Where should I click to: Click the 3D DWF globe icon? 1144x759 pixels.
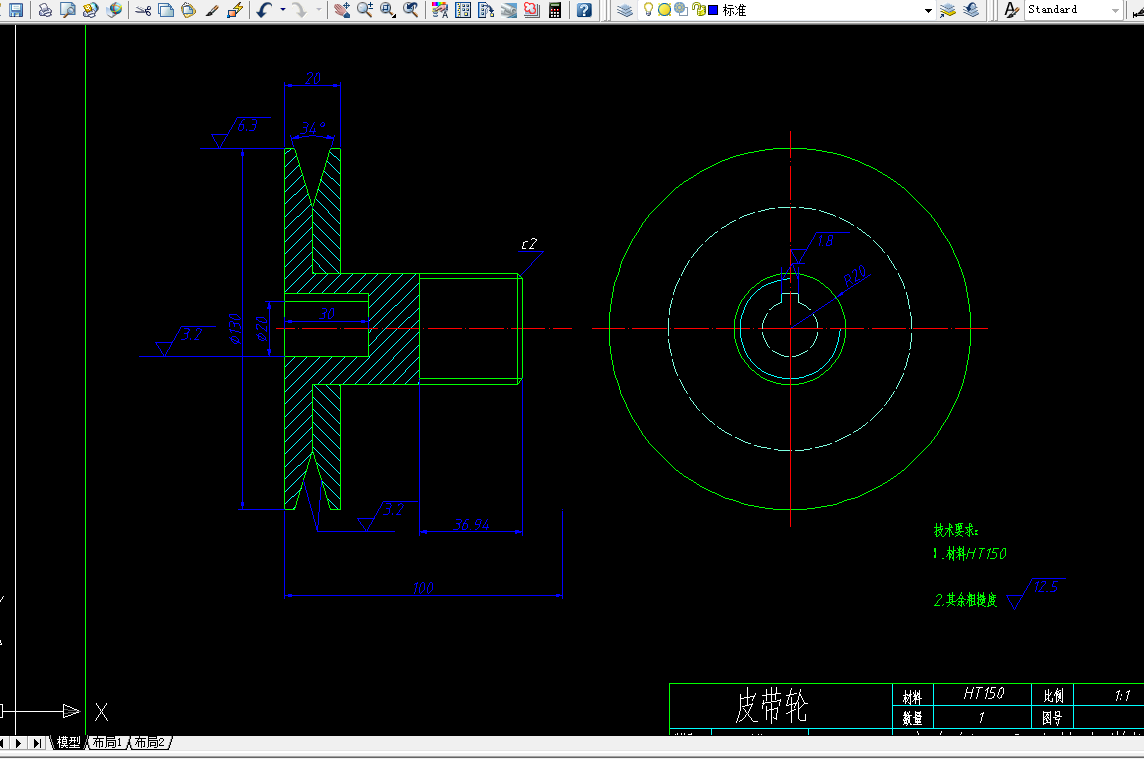point(114,9)
